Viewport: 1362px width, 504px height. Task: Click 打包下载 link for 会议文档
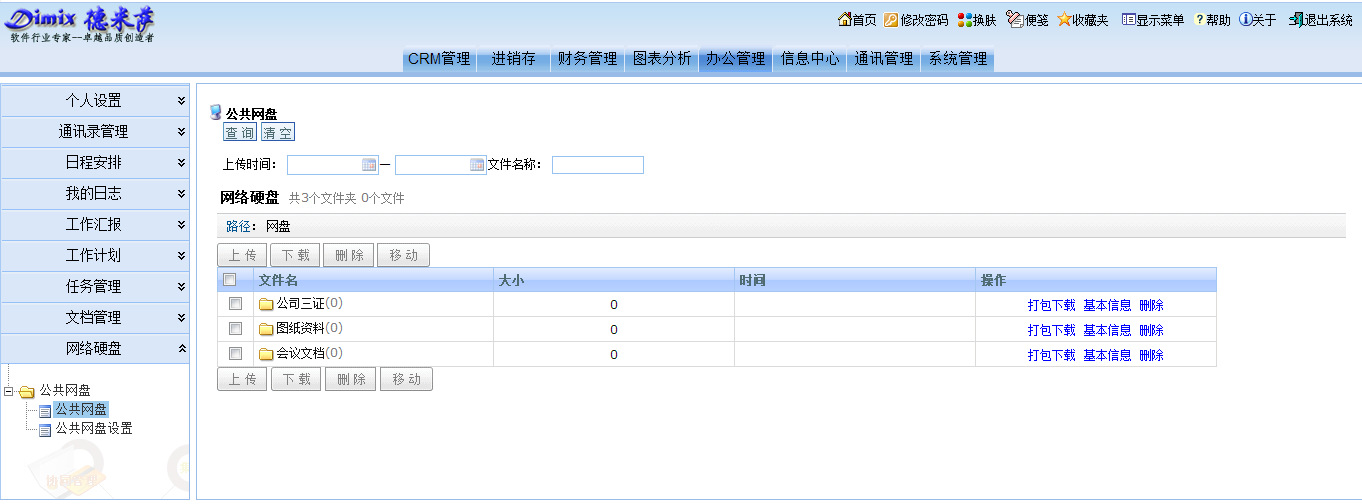coord(1051,355)
